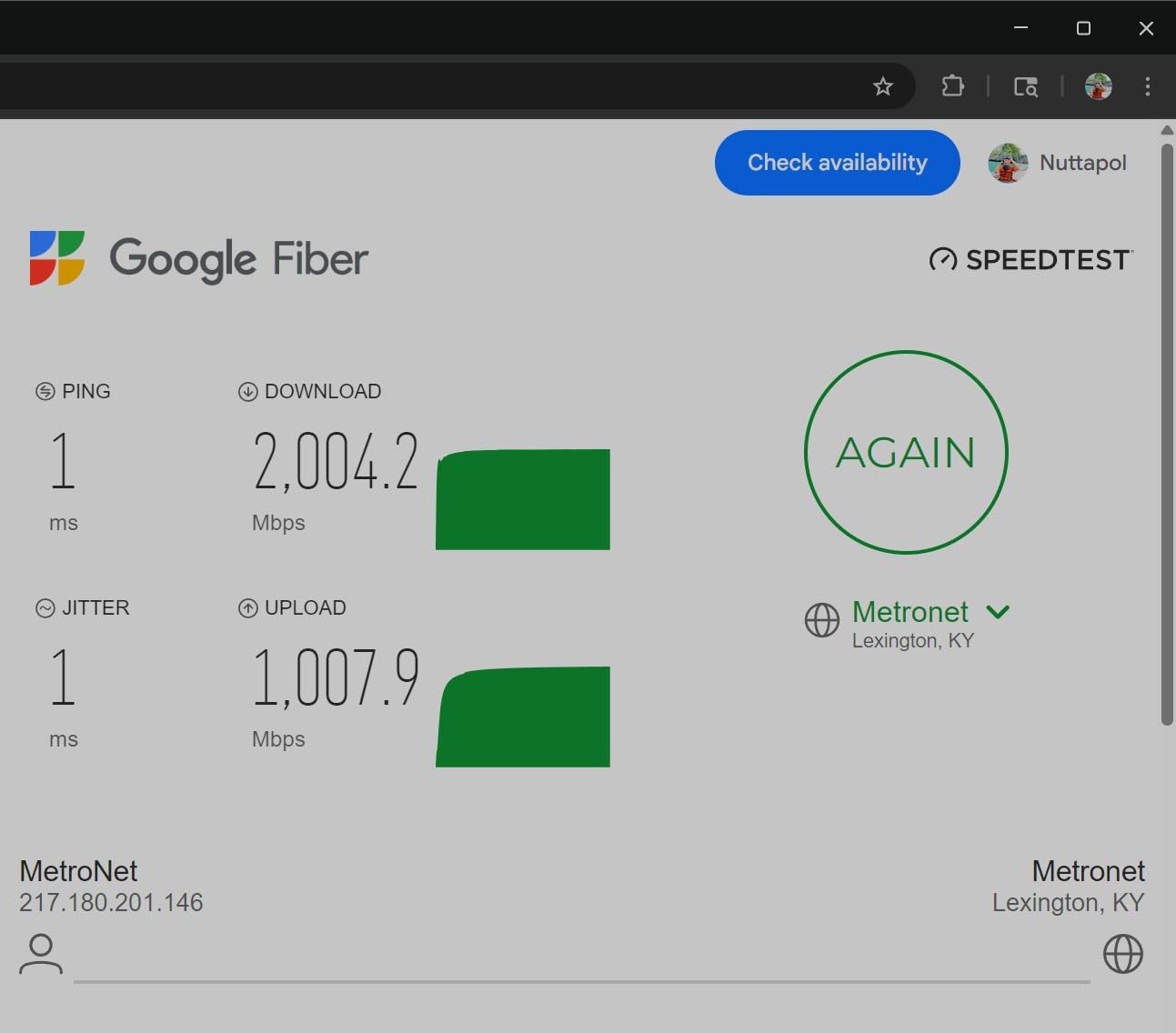Click the UPLOAD label text
1176x1033 pixels.
306,608
